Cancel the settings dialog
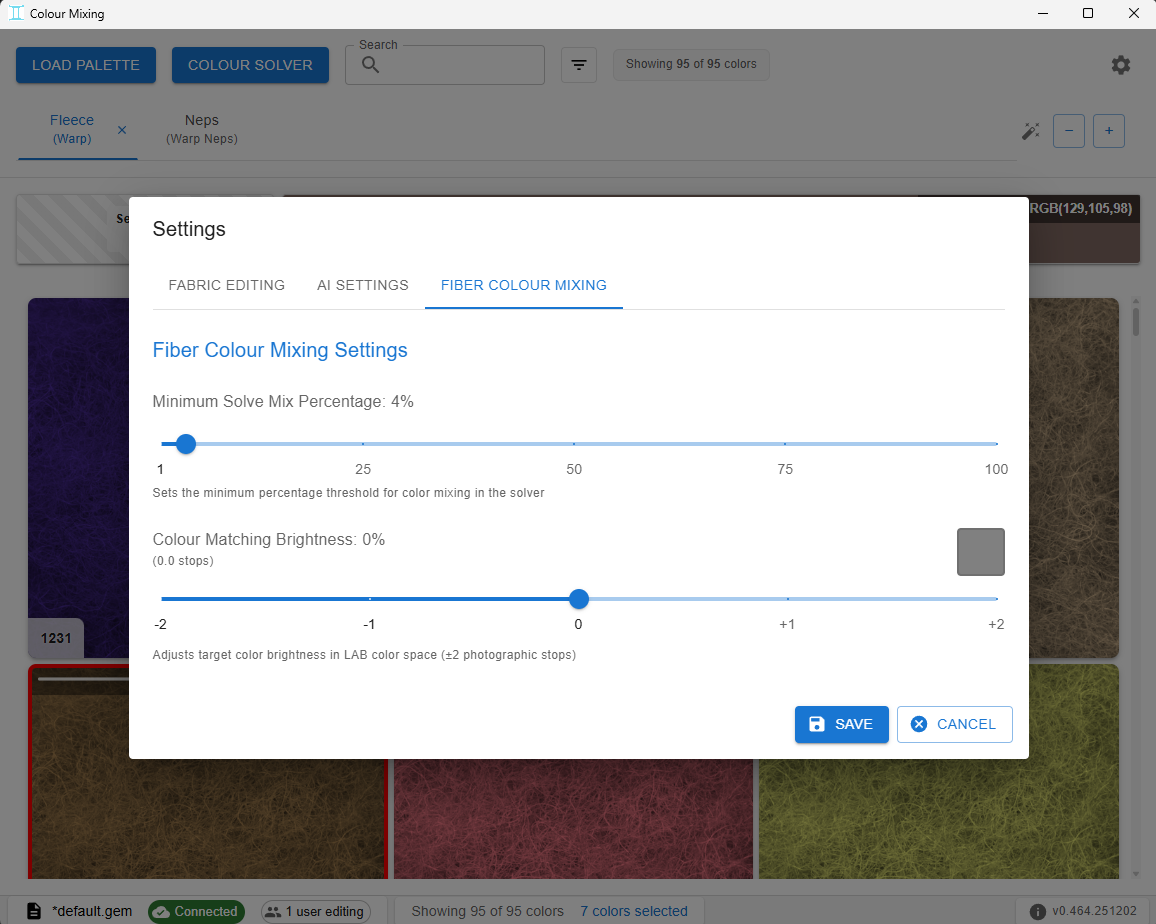 click(x=954, y=724)
